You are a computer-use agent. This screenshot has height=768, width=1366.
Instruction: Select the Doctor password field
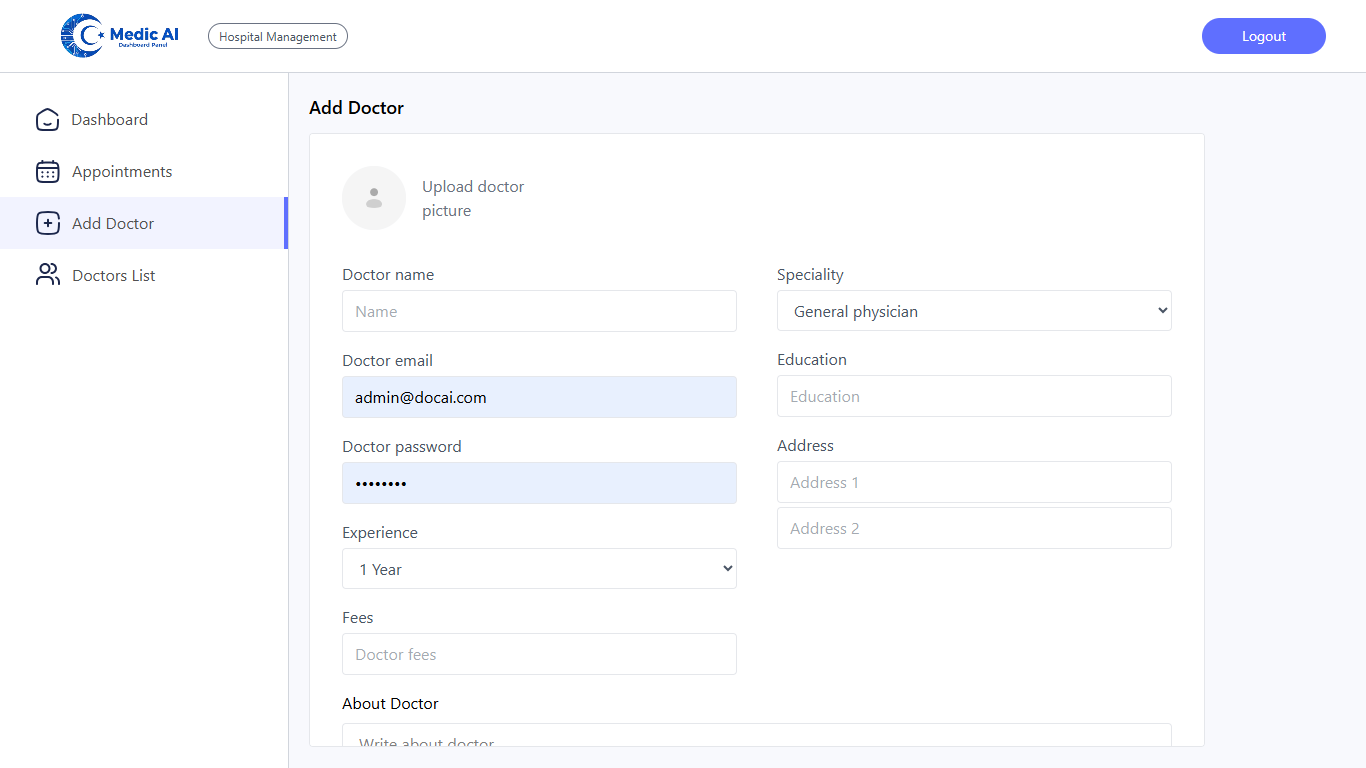(x=539, y=483)
